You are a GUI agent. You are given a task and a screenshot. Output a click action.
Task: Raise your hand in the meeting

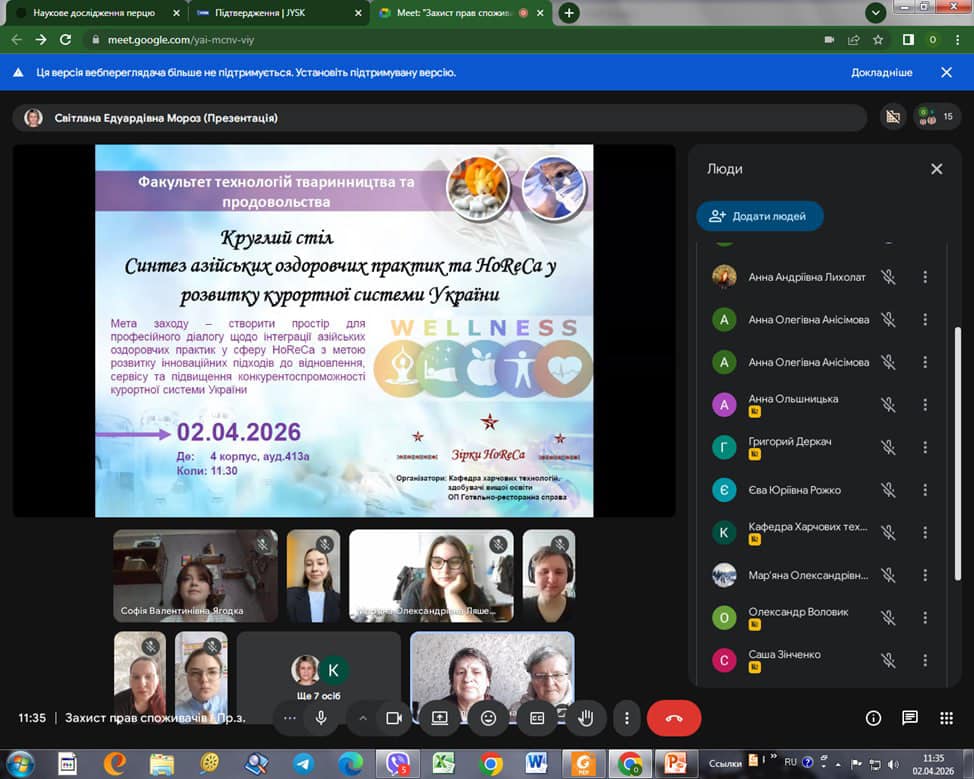[x=587, y=717]
